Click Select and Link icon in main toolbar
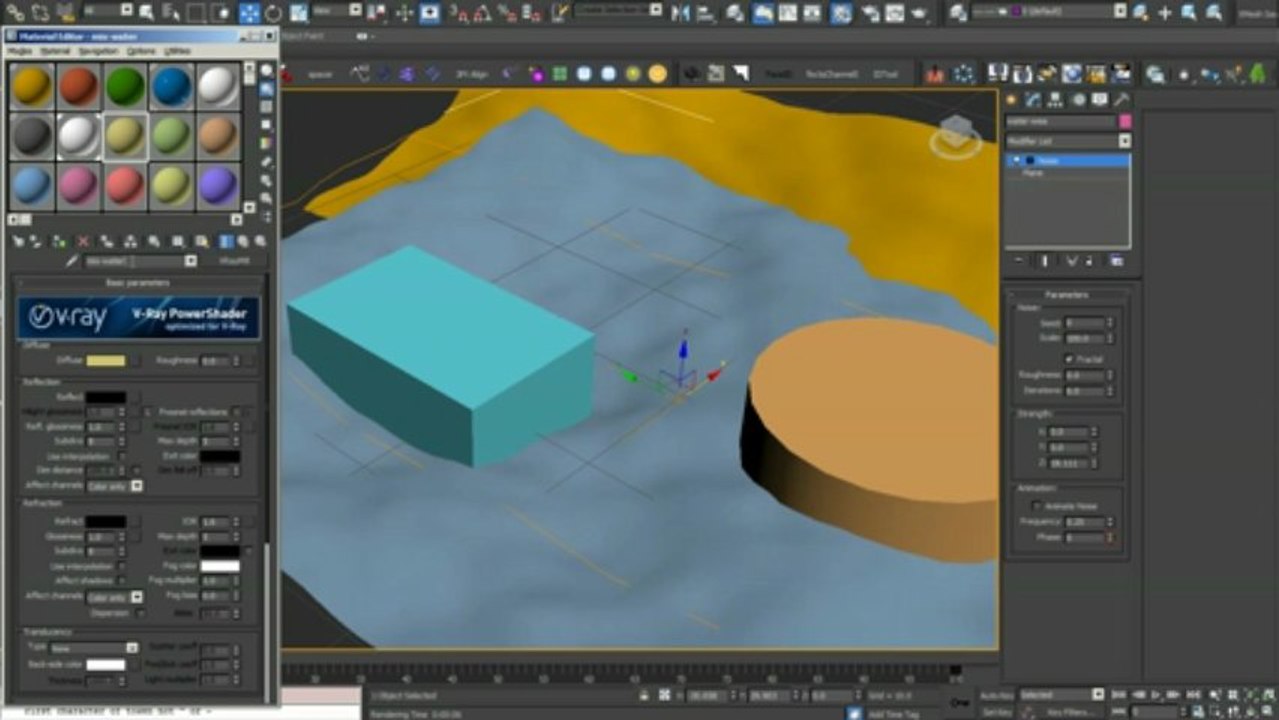The image size is (1279, 720). point(15,13)
